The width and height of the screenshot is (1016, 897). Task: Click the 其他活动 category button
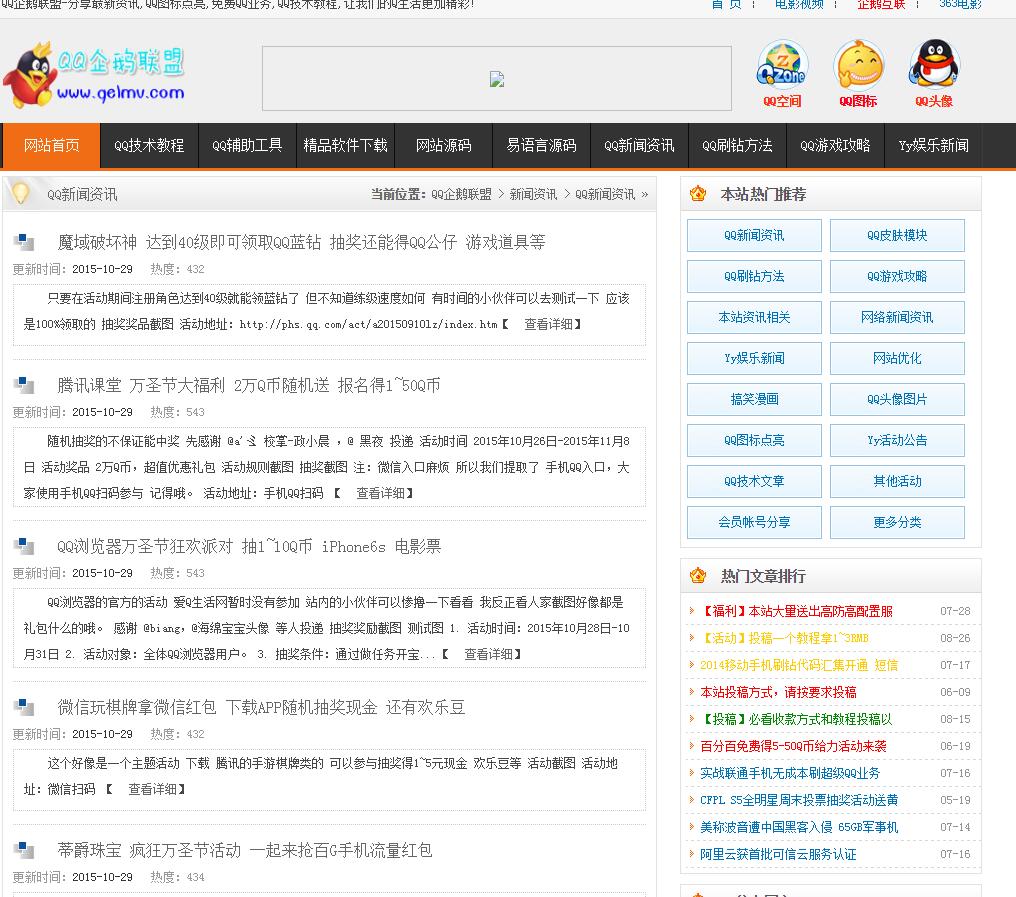(x=897, y=481)
